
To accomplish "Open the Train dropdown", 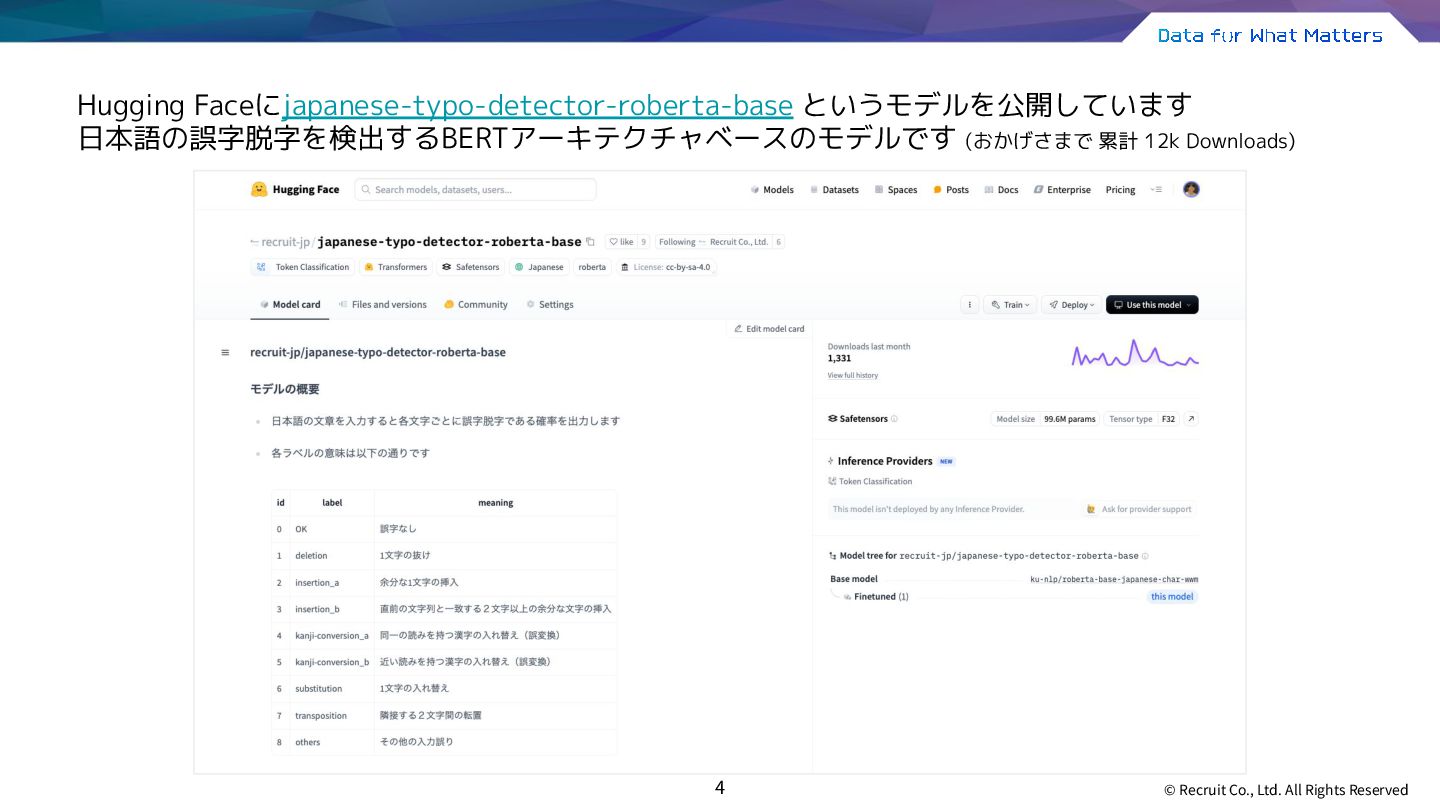I will [x=1008, y=305].
